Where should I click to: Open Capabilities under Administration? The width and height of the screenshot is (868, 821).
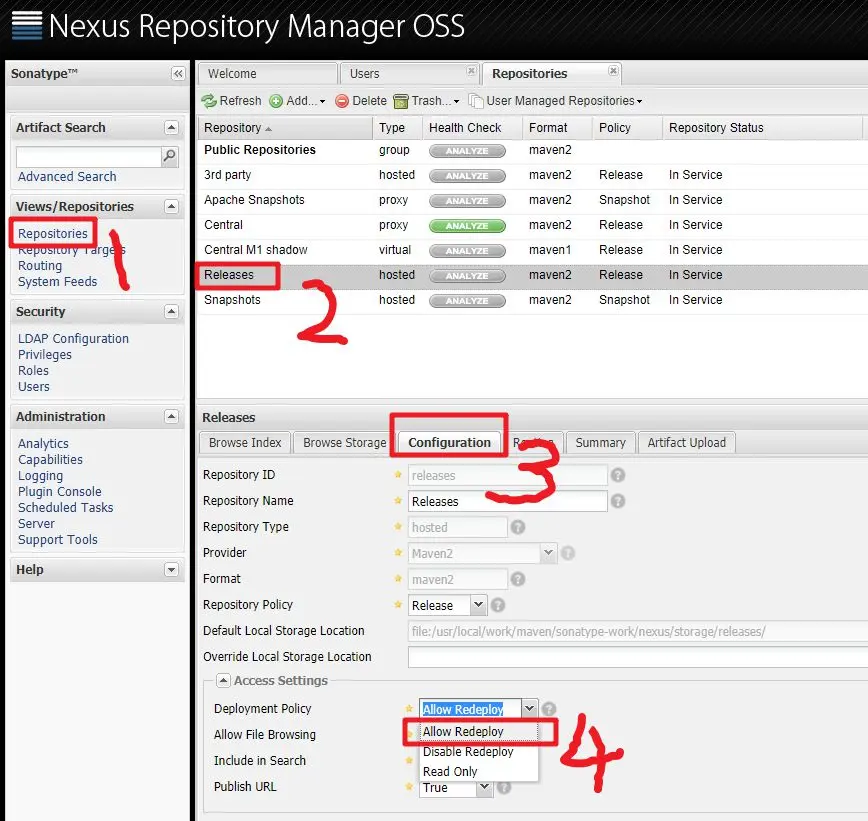click(50, 460)
